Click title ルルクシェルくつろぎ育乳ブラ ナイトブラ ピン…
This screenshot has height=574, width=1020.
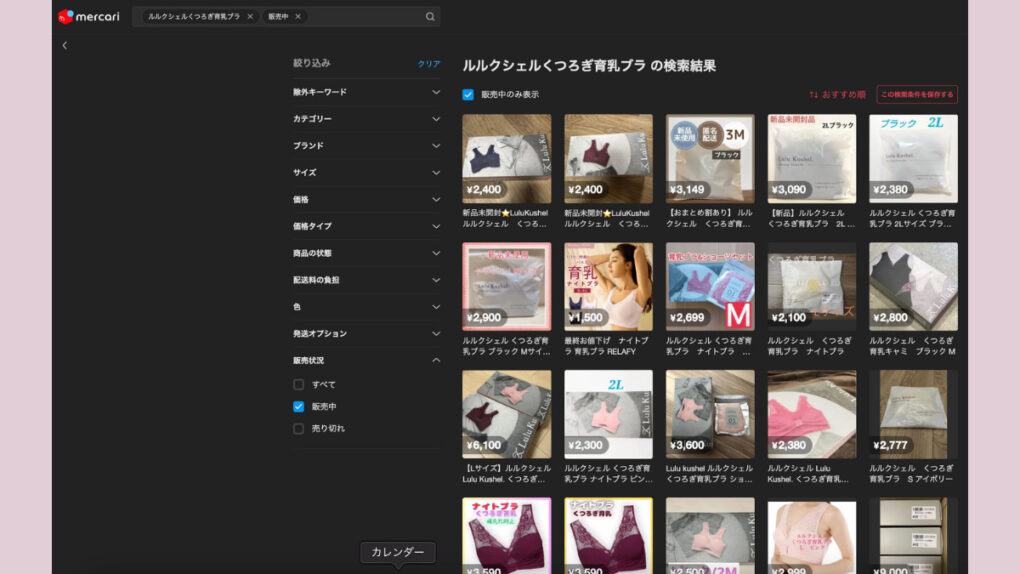(608, 474)
